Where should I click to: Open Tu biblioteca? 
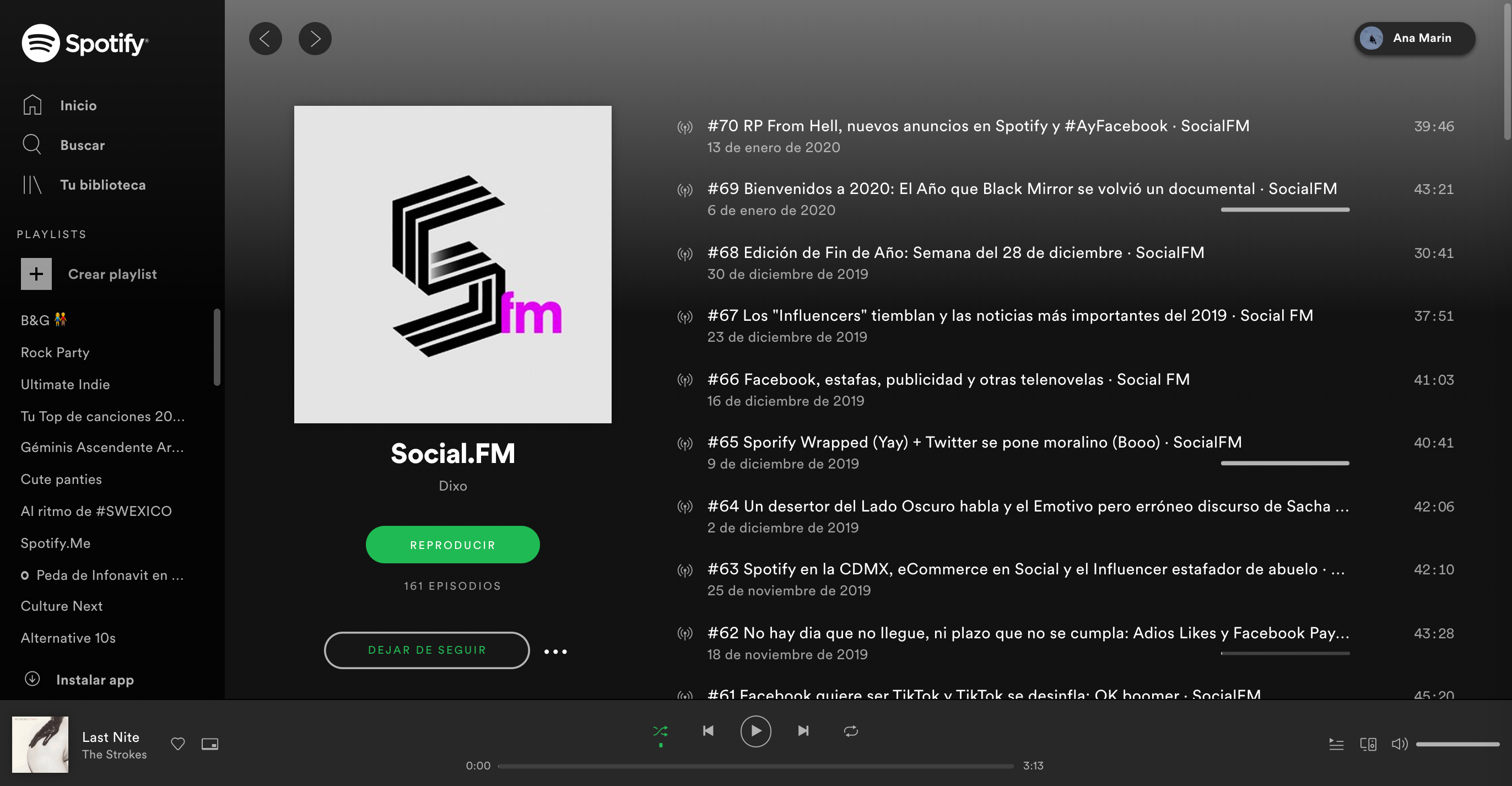[102, 185]
